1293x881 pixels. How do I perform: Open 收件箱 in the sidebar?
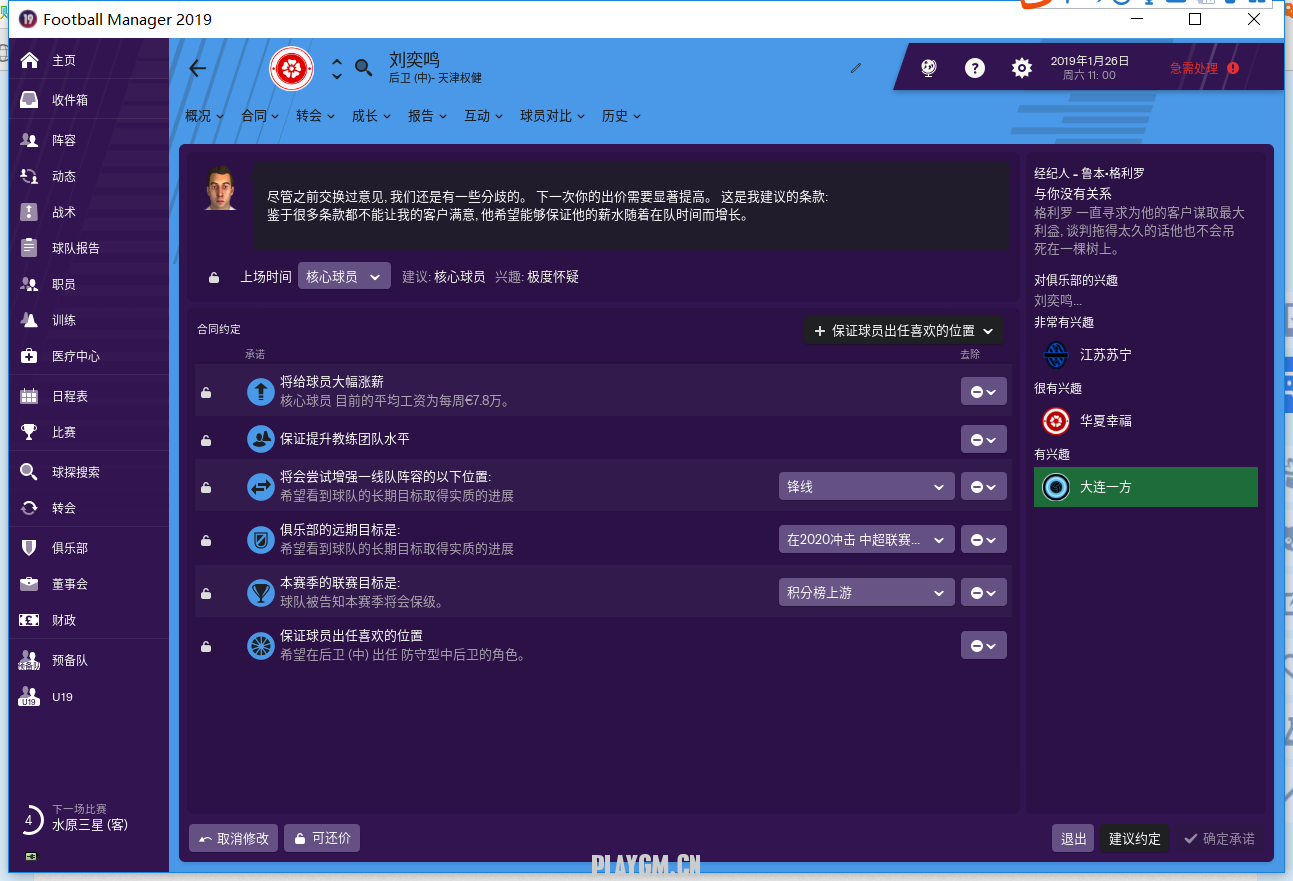[x=70, y=100]
